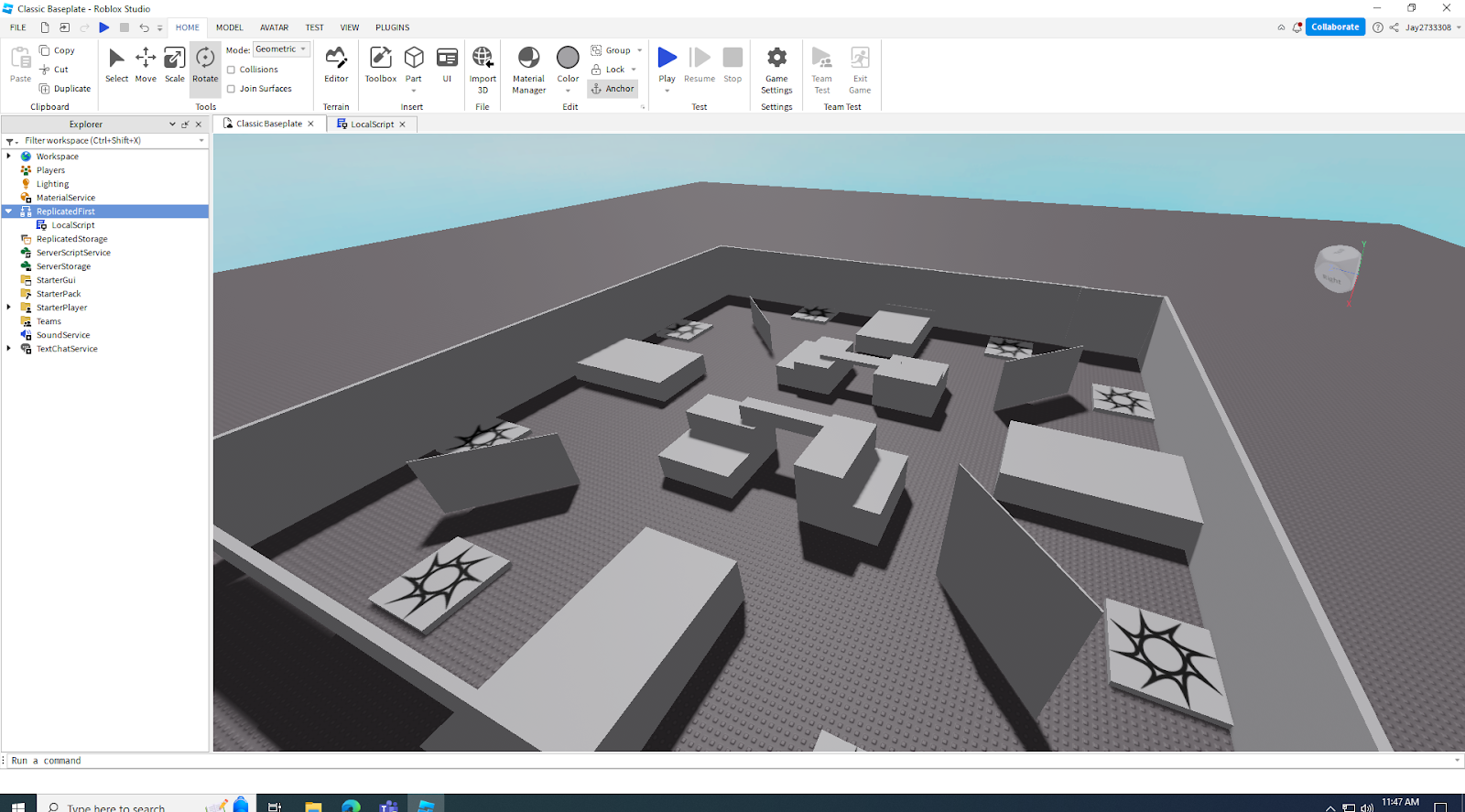This screenshot has width=1465, height=812.
Task: Click the Group button
Action: tap(611, 50)
